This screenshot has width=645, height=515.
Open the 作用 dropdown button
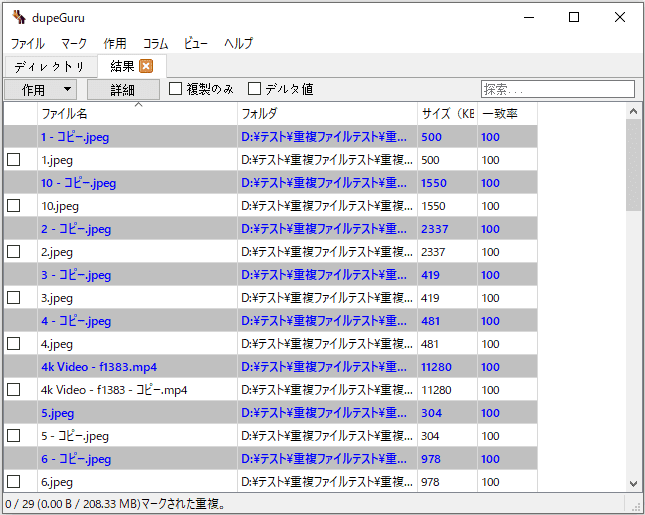point(40,90)
